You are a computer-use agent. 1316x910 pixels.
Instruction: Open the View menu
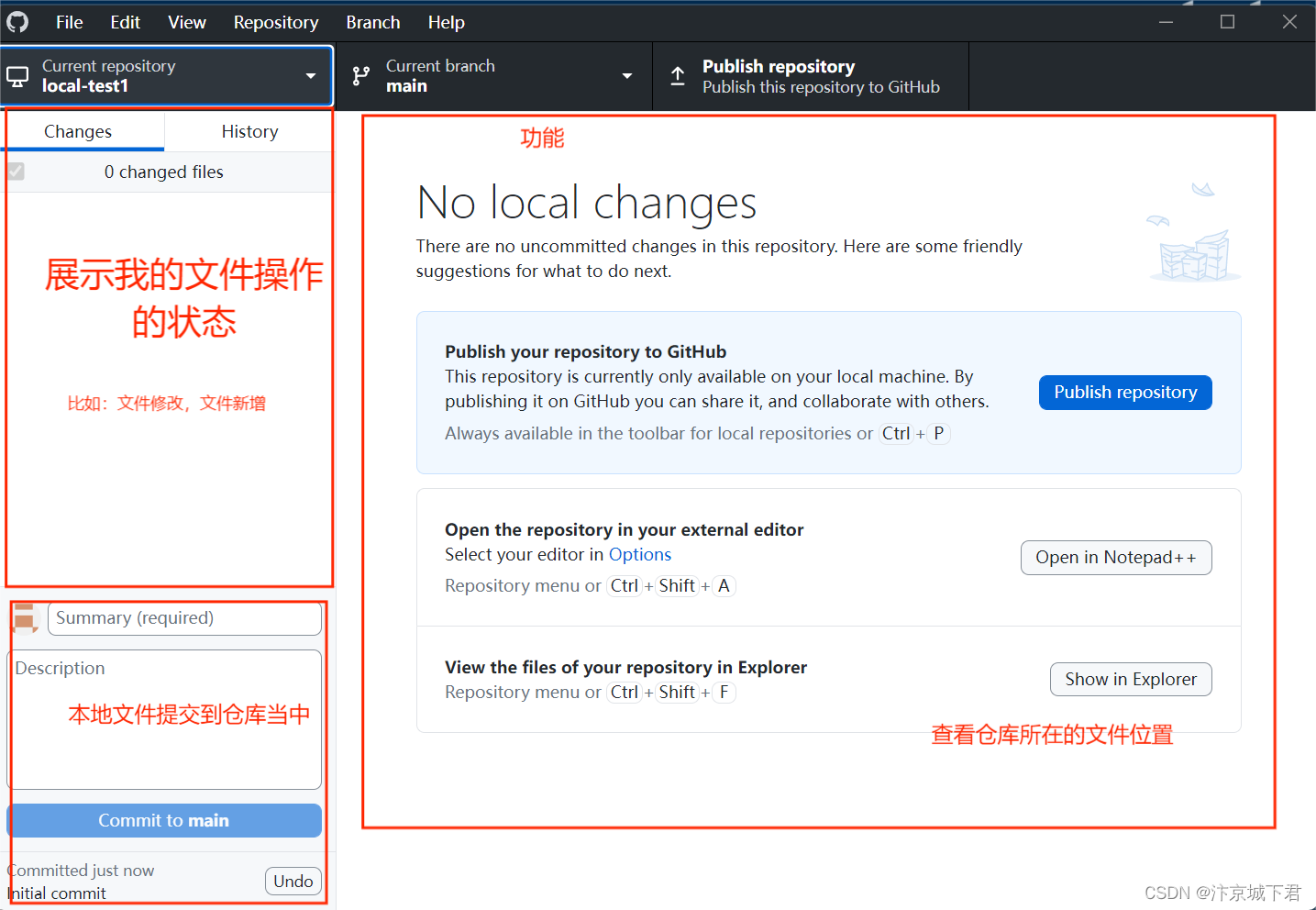click(x=187, y=22)
